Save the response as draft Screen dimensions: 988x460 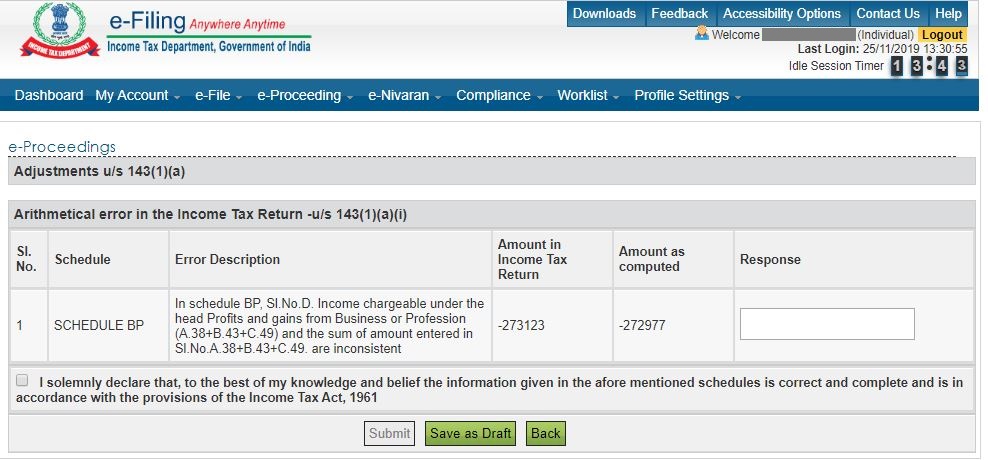coord(470,434)
